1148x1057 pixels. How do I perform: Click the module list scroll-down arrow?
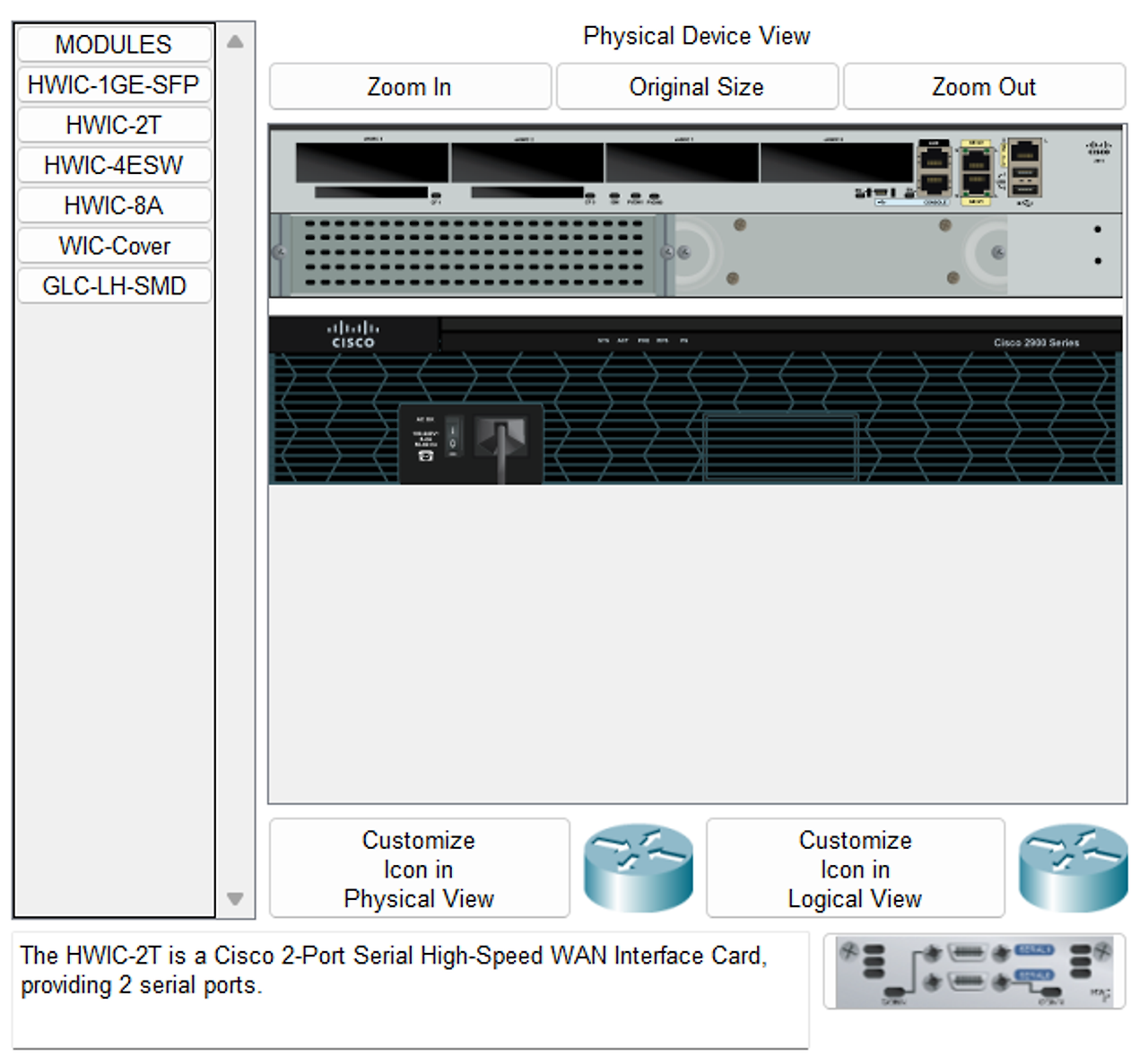click(235, 898)
